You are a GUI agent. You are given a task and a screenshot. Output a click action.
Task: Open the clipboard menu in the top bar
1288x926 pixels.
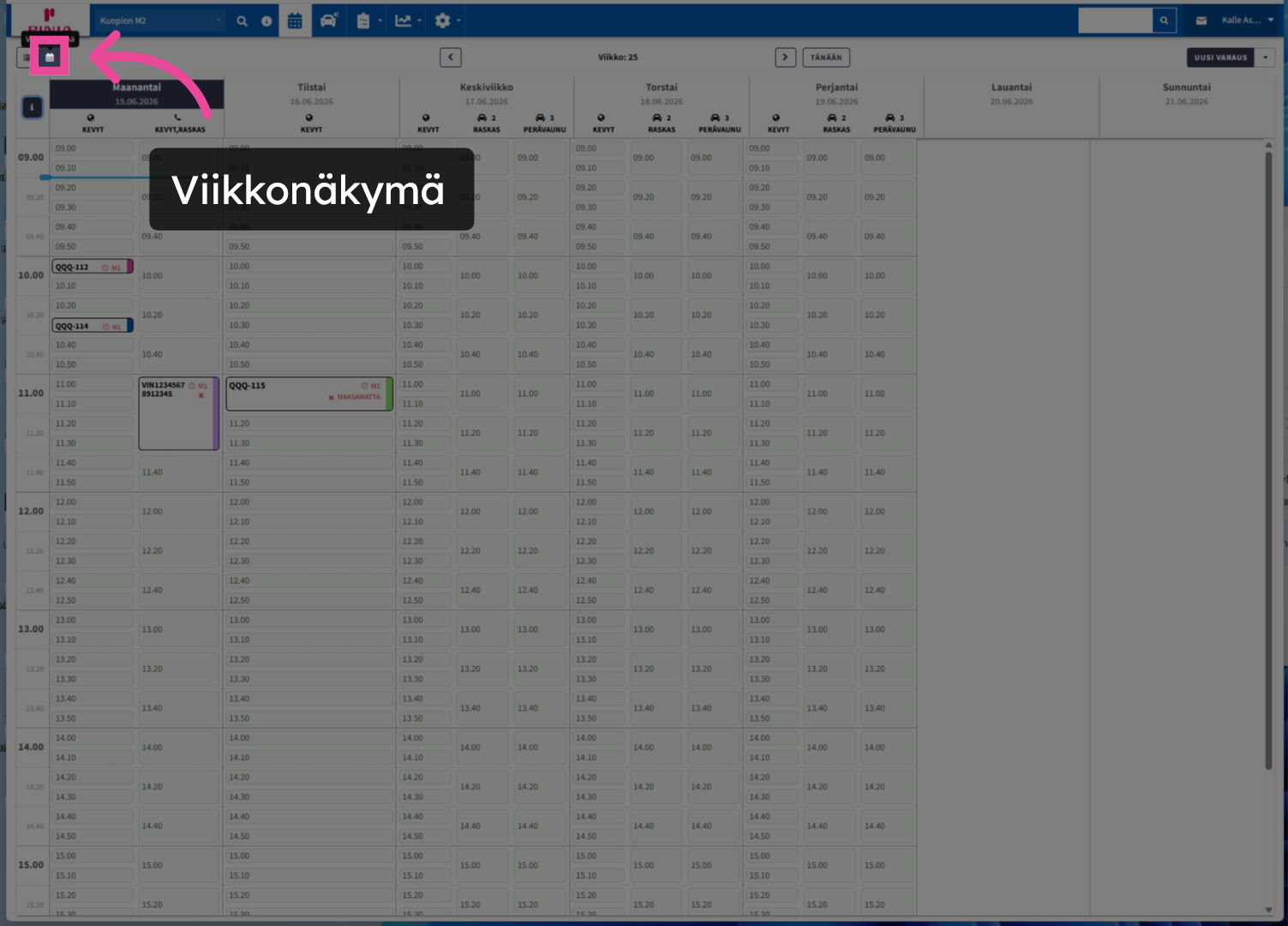pos(368,21)
